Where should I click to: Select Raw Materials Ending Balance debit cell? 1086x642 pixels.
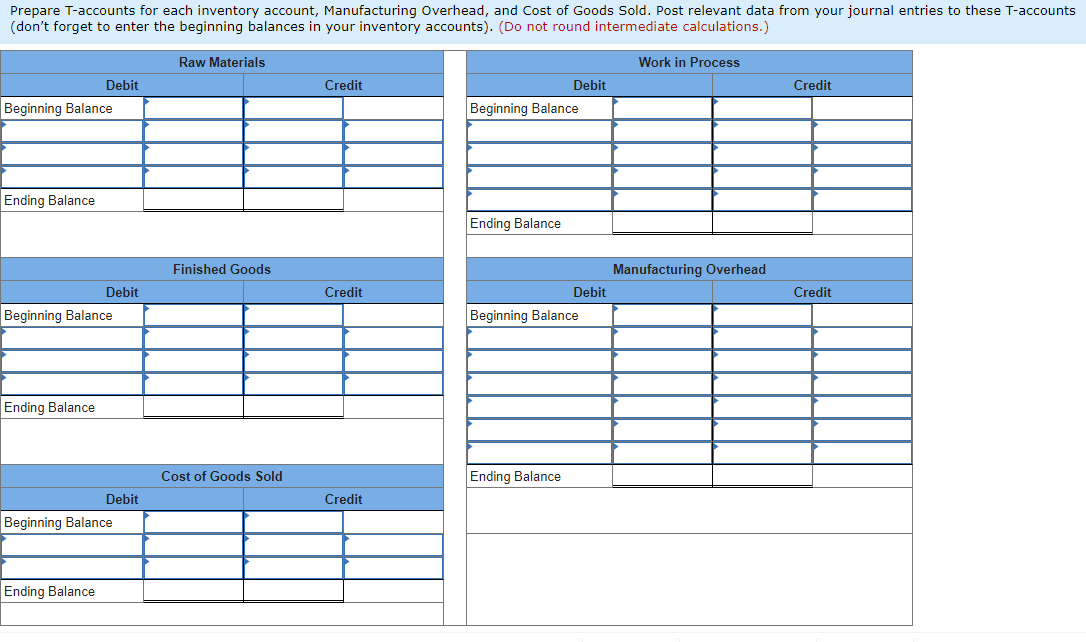click(193, 200)
